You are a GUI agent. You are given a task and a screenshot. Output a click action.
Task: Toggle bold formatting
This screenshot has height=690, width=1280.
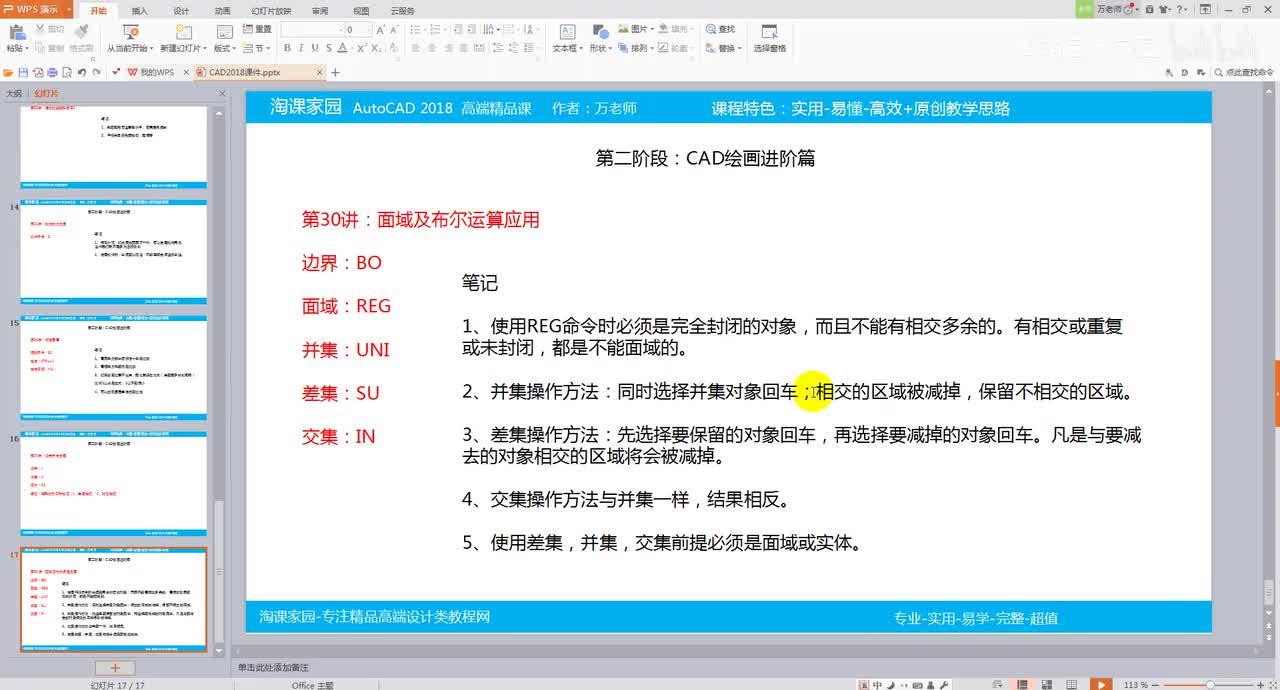pos(287,48)
